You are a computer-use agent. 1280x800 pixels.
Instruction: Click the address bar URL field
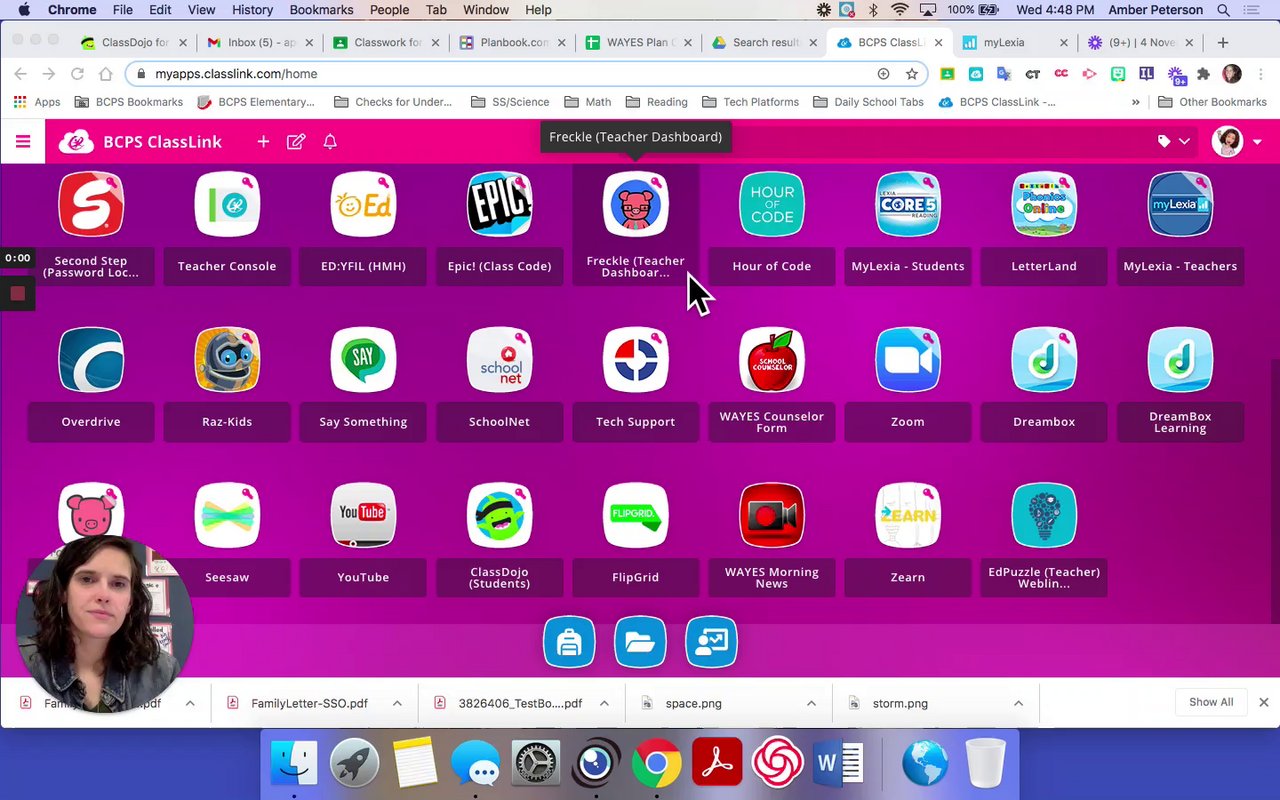pyautogui.click(x=500, y=74)
